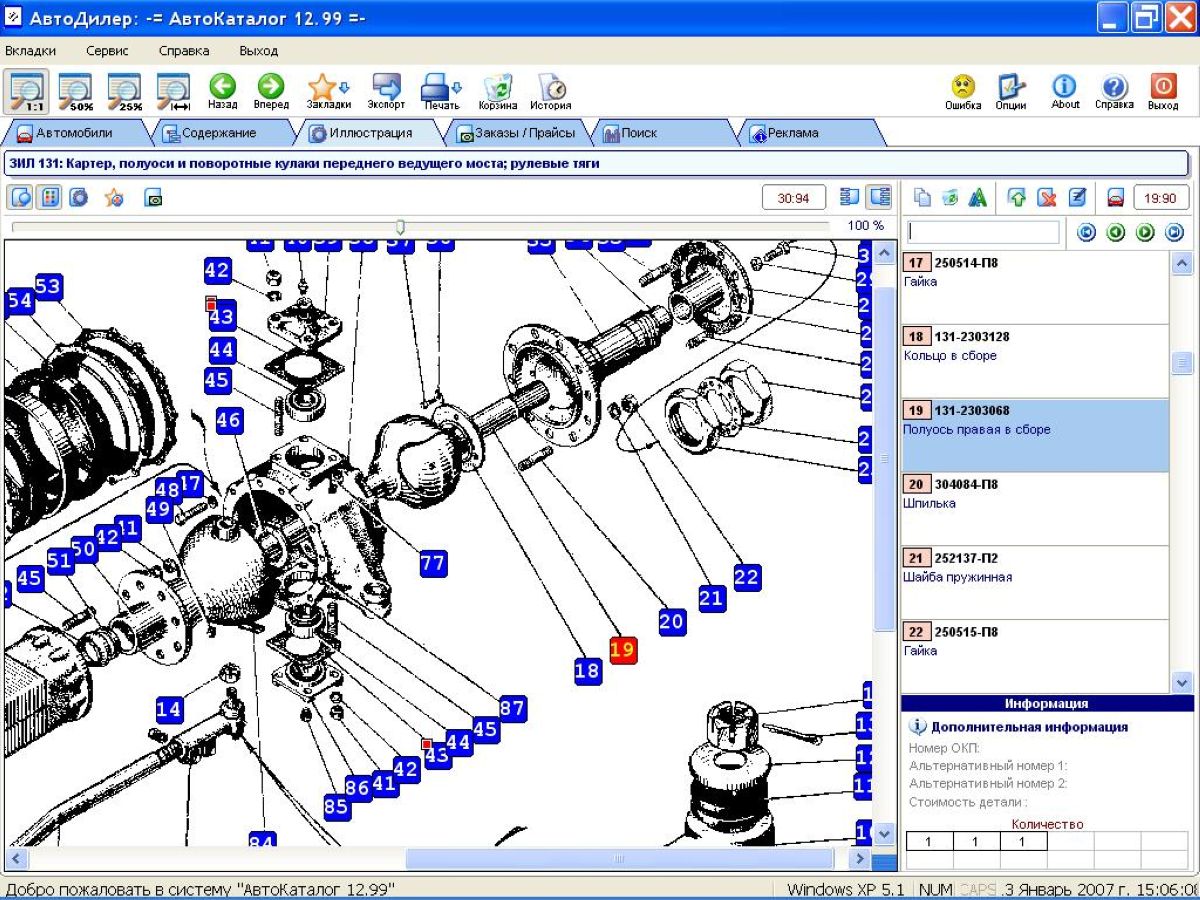This screenshot has height=900, width=1200.
Task: Select part 18 131-2303128 Кольцо в сборе
Action: tap(1035, 361)
